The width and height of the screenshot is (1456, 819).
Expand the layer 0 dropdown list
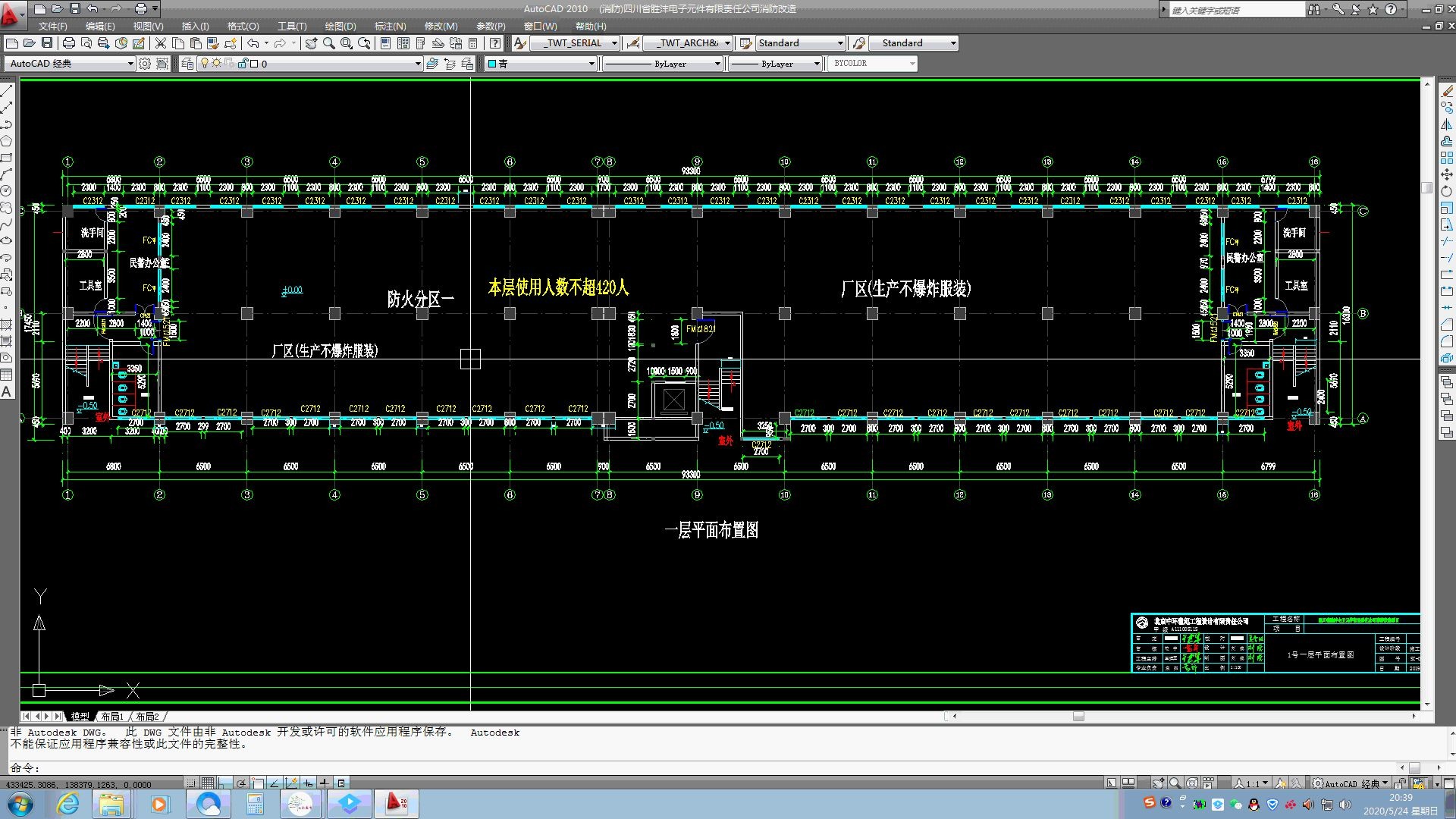[417, 64]
